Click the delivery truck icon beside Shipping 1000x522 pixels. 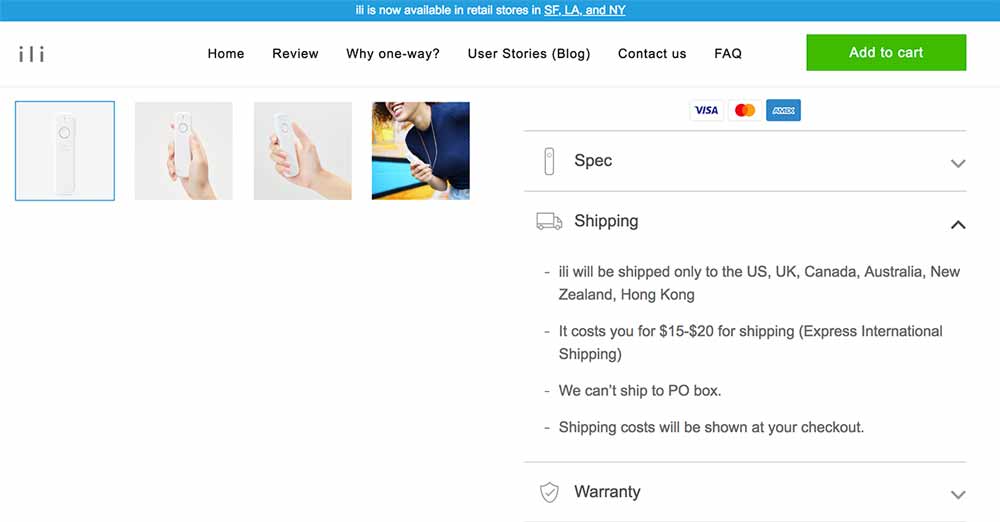tap(549, 221)
